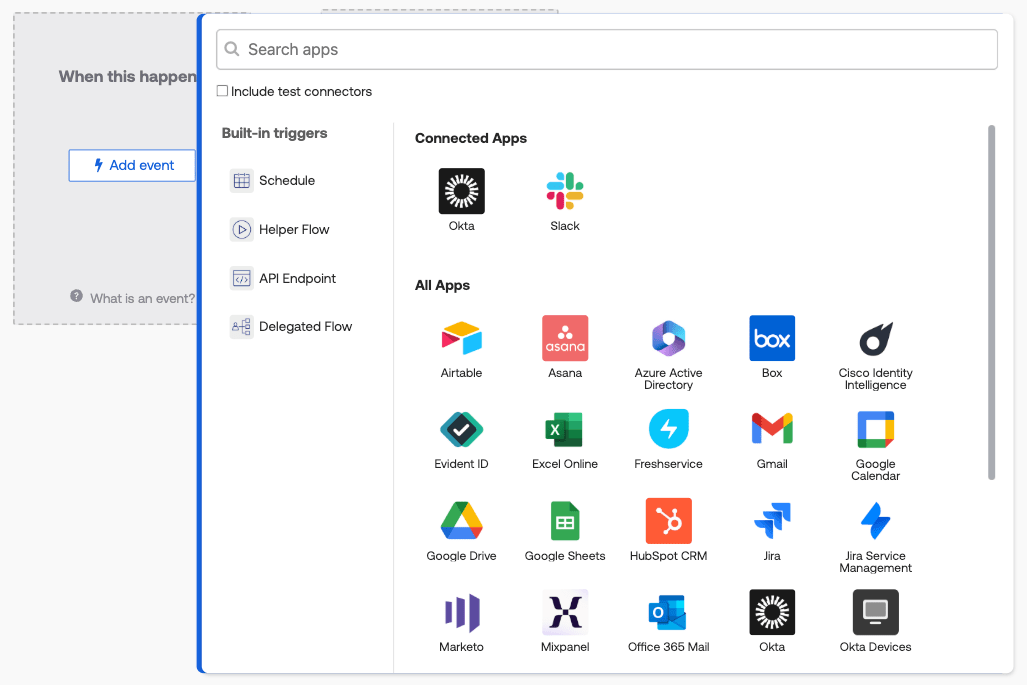Choose the Airtable app icon
Viewport: 1027px width, 685px height.
461,338
